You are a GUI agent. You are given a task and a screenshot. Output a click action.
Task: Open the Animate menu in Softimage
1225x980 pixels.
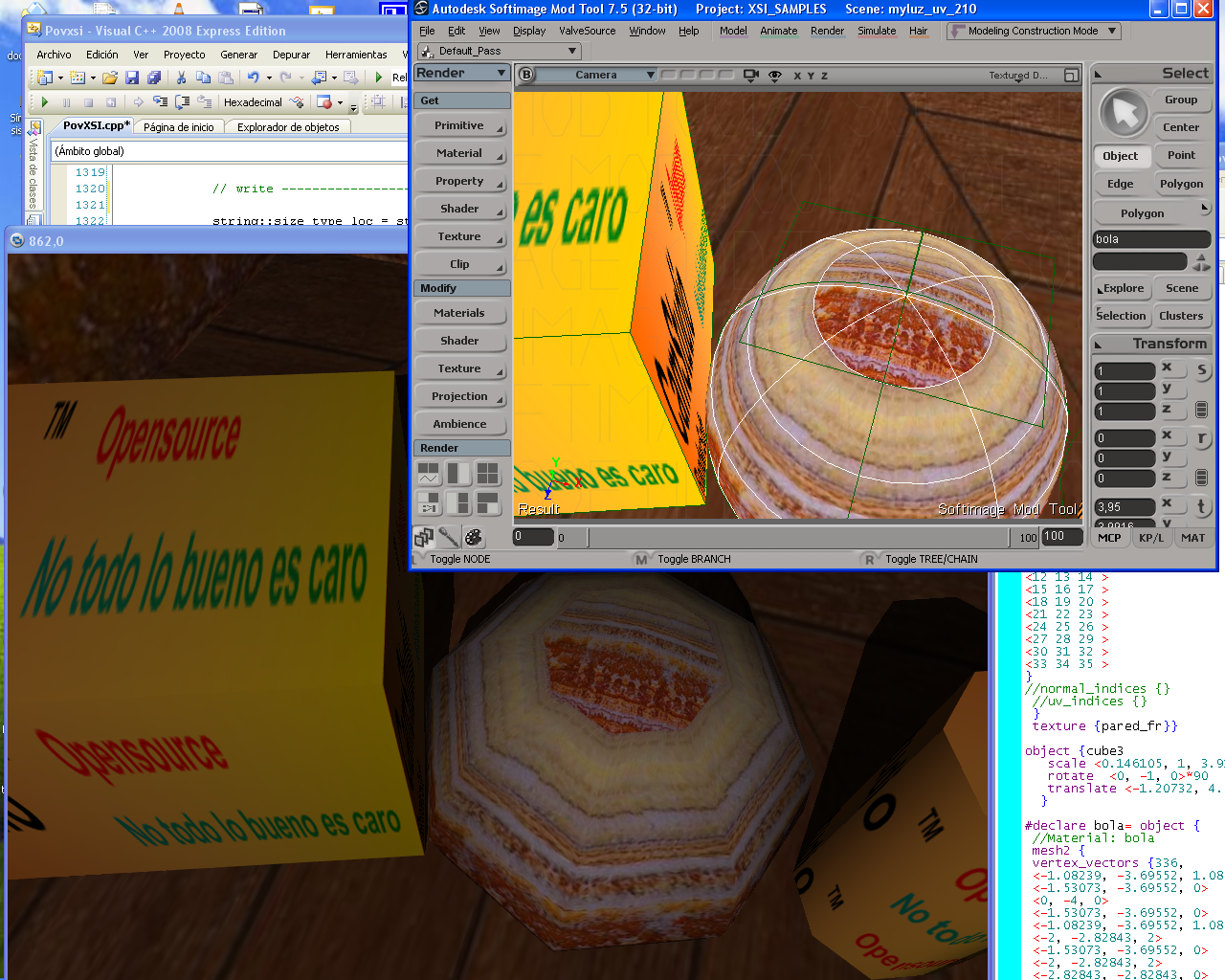(x=779, y=31)
